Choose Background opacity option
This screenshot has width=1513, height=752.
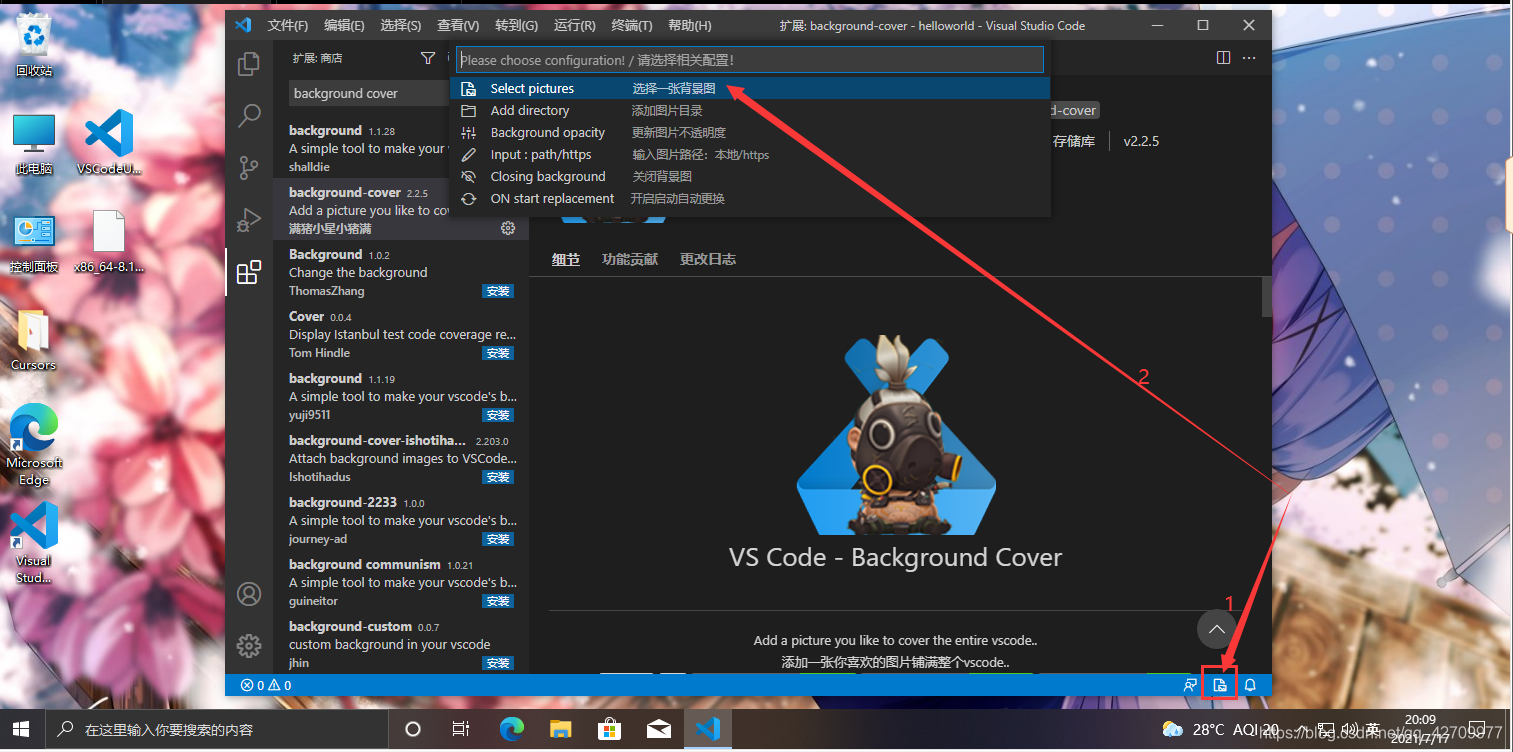(750, 132)
